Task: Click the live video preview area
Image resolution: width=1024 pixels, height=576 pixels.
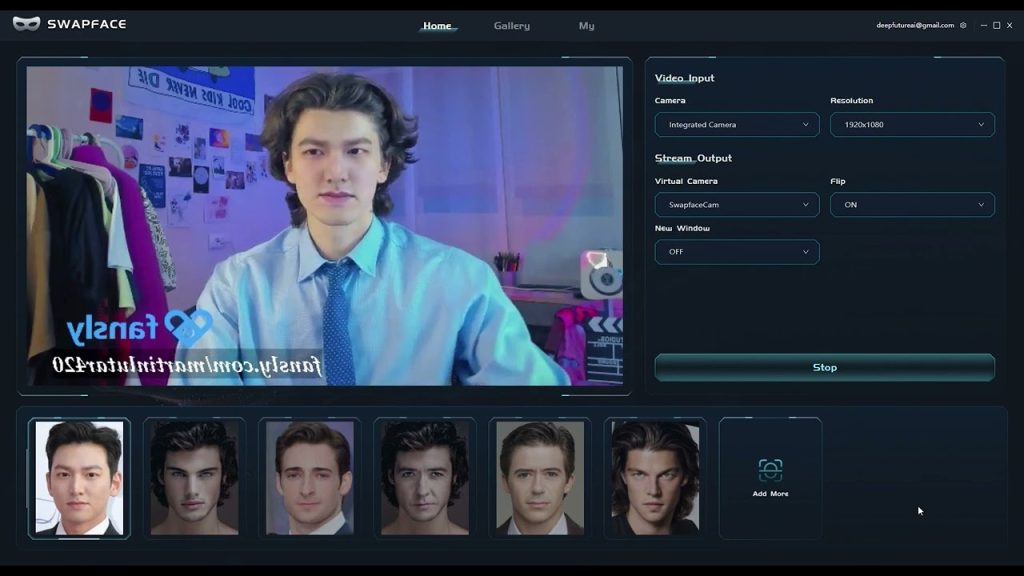Action: [x=325, y=225]
